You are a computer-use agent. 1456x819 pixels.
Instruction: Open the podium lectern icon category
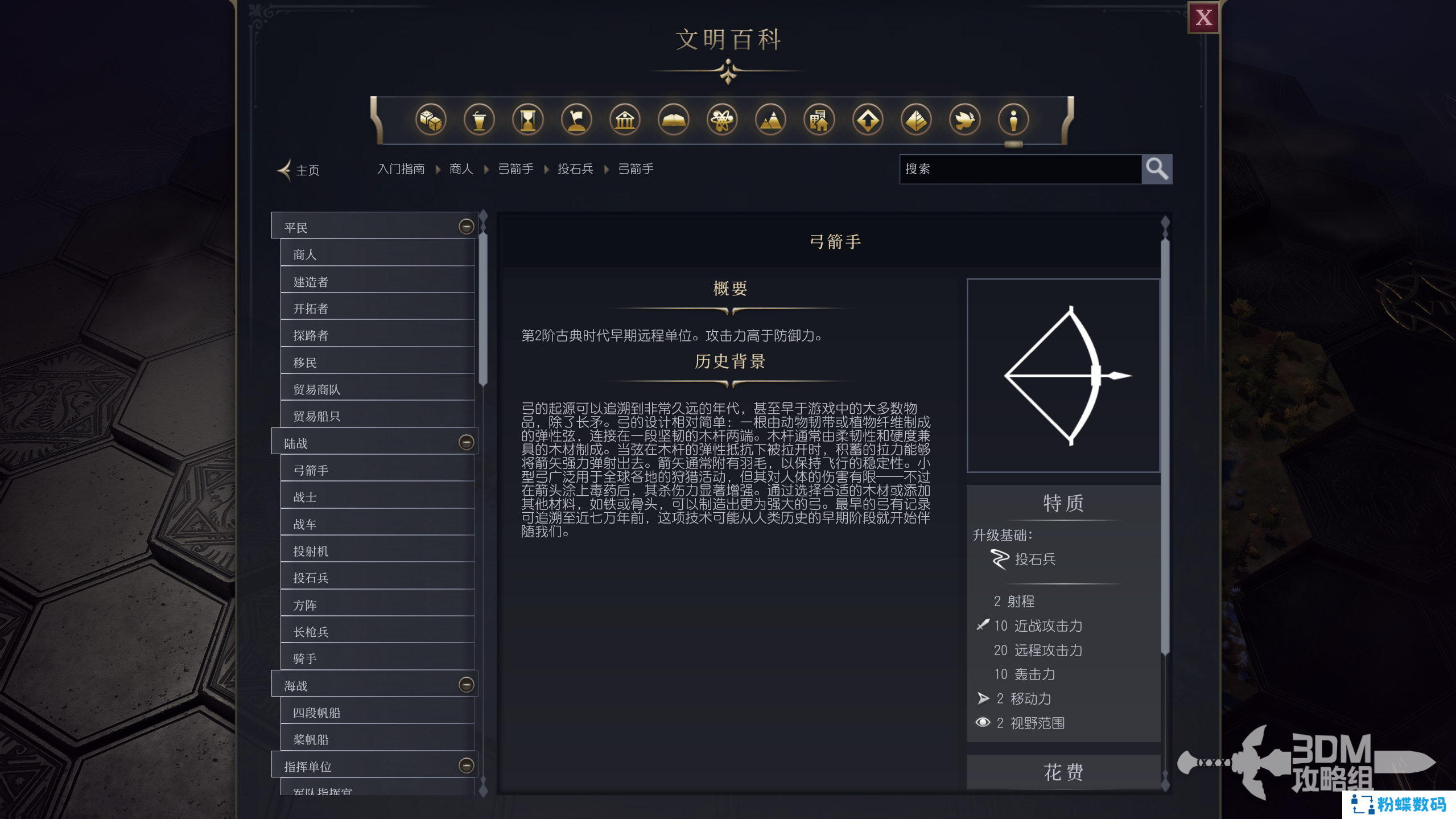479,120
